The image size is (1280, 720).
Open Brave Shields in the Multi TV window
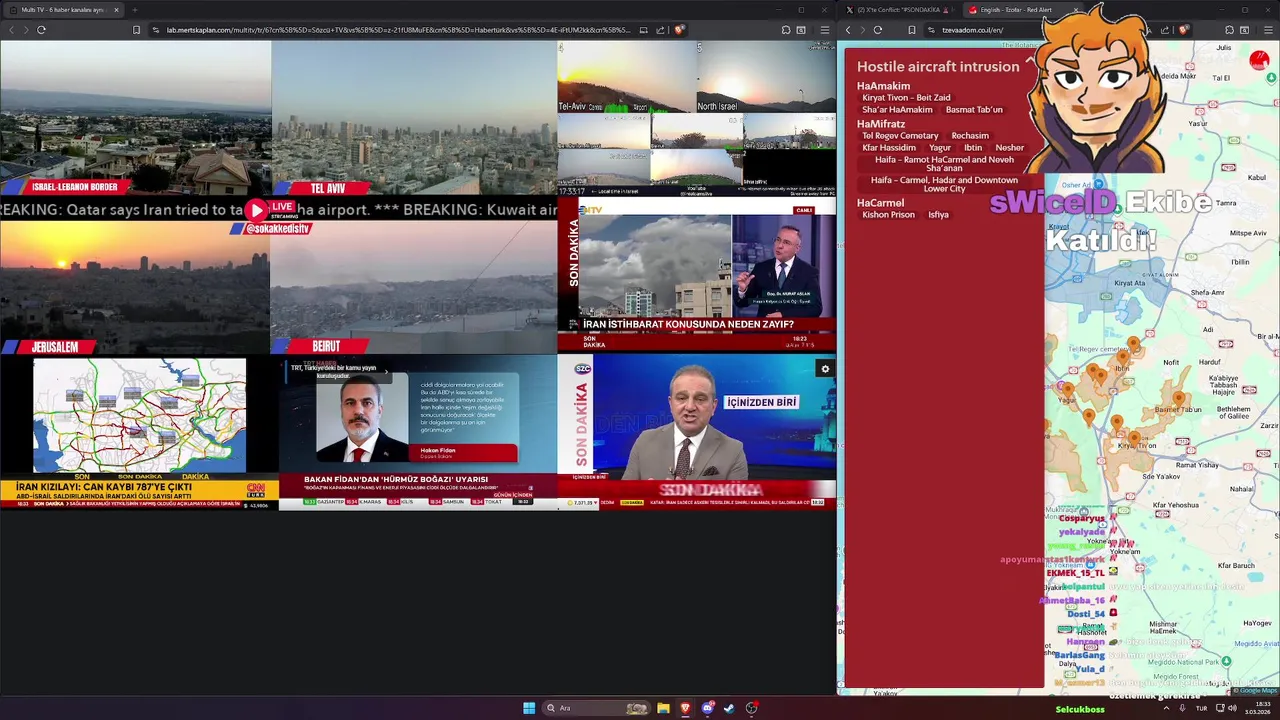tap(679, 30)
